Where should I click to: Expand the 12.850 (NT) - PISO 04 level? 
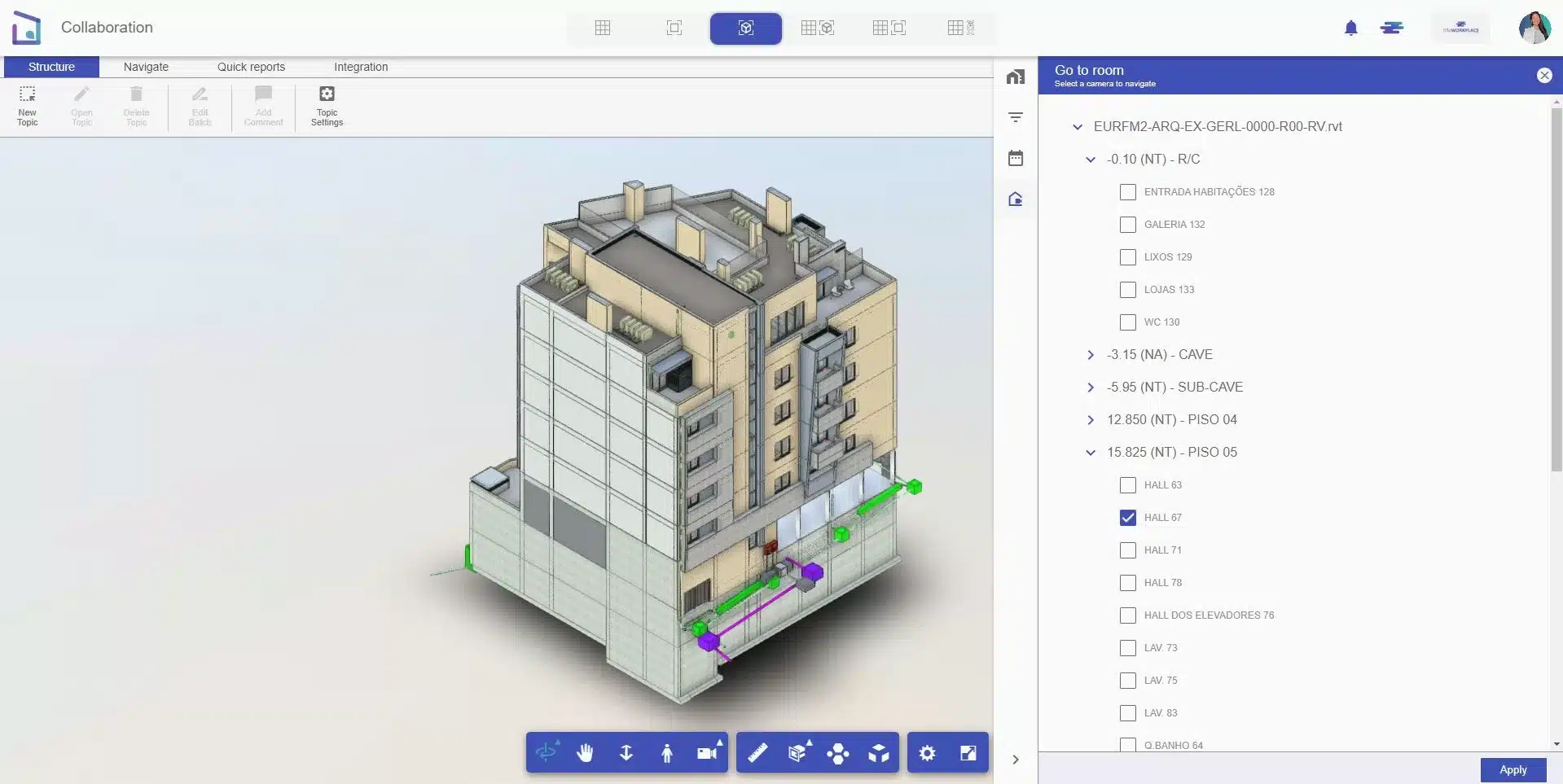pyautogui.click(x=1091, y=419)
